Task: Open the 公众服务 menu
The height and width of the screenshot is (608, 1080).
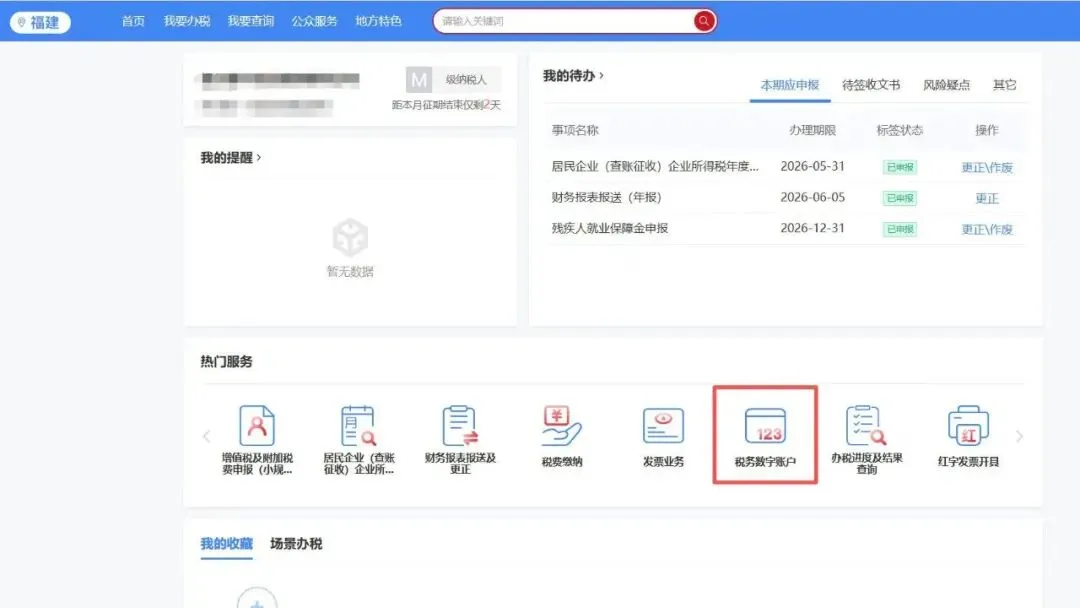Action: click(314, 21)
